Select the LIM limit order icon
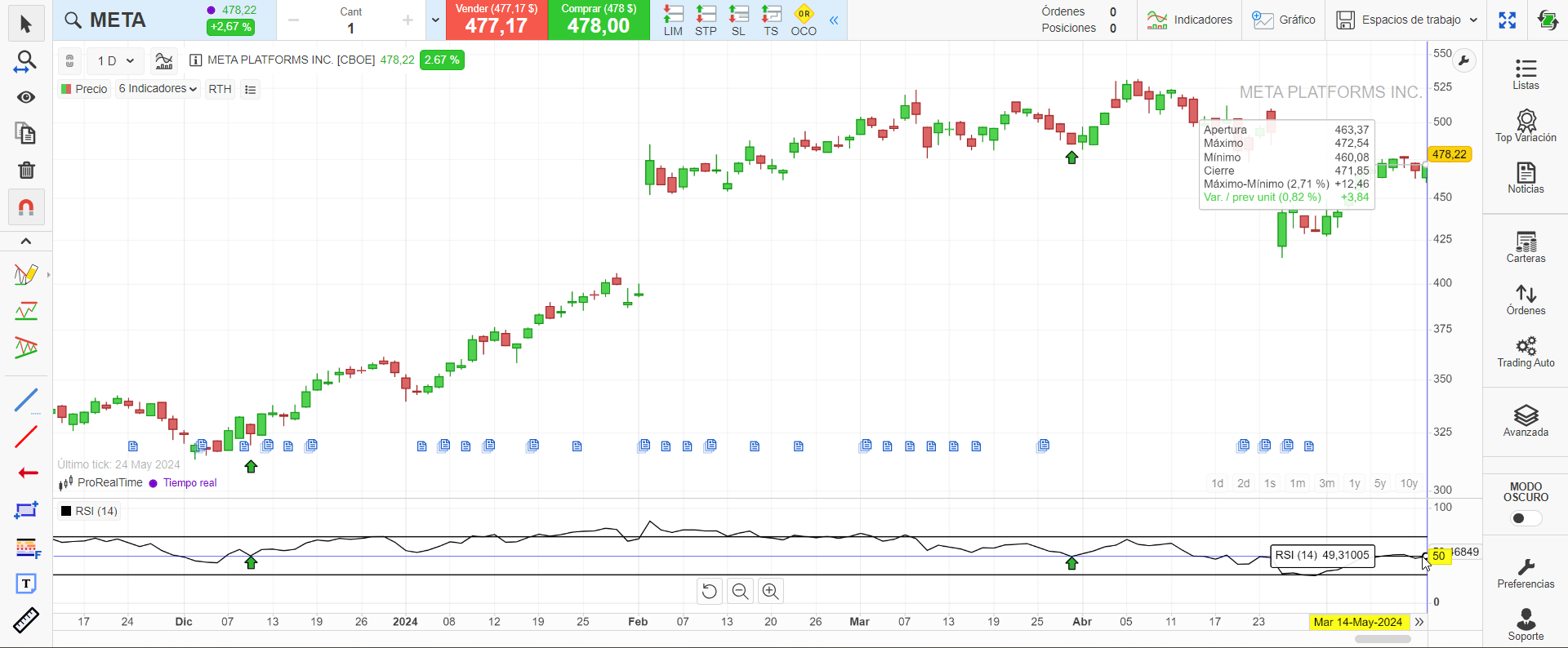This screenshot has width=1568, height=648. click(x=673, y=20)
